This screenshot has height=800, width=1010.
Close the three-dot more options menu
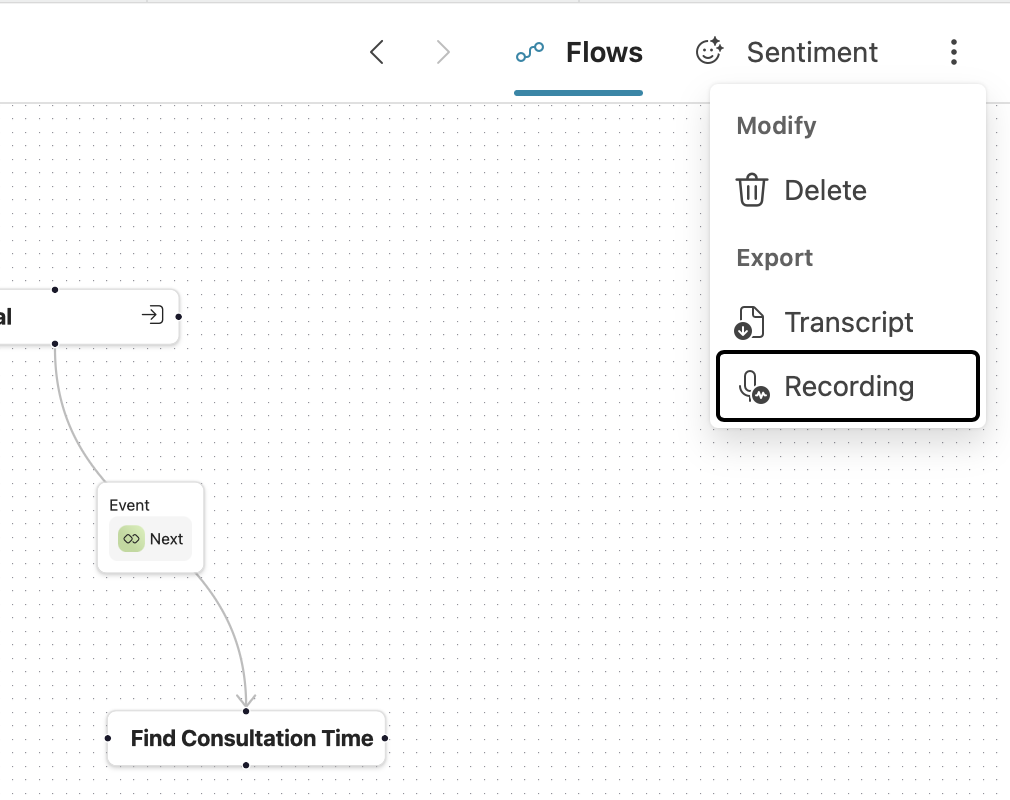[954, 53]
